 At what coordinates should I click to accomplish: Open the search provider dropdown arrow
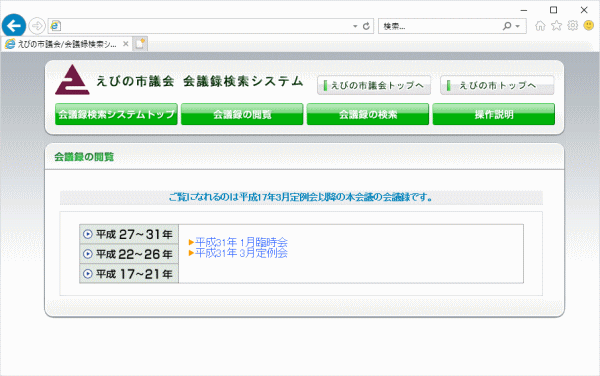(518, 26)
